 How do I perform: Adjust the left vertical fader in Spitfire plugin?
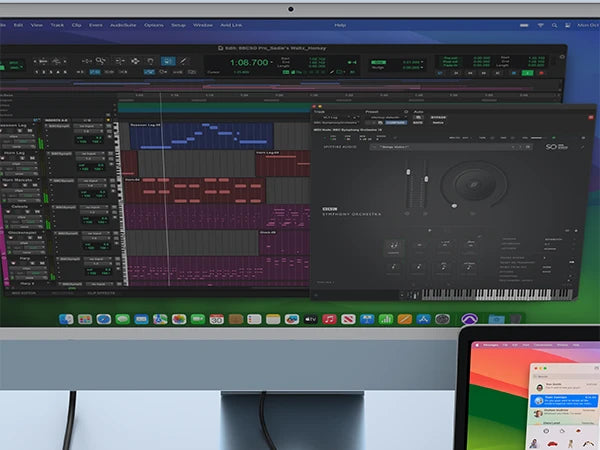pyautogui.click(x=408, y=172)
